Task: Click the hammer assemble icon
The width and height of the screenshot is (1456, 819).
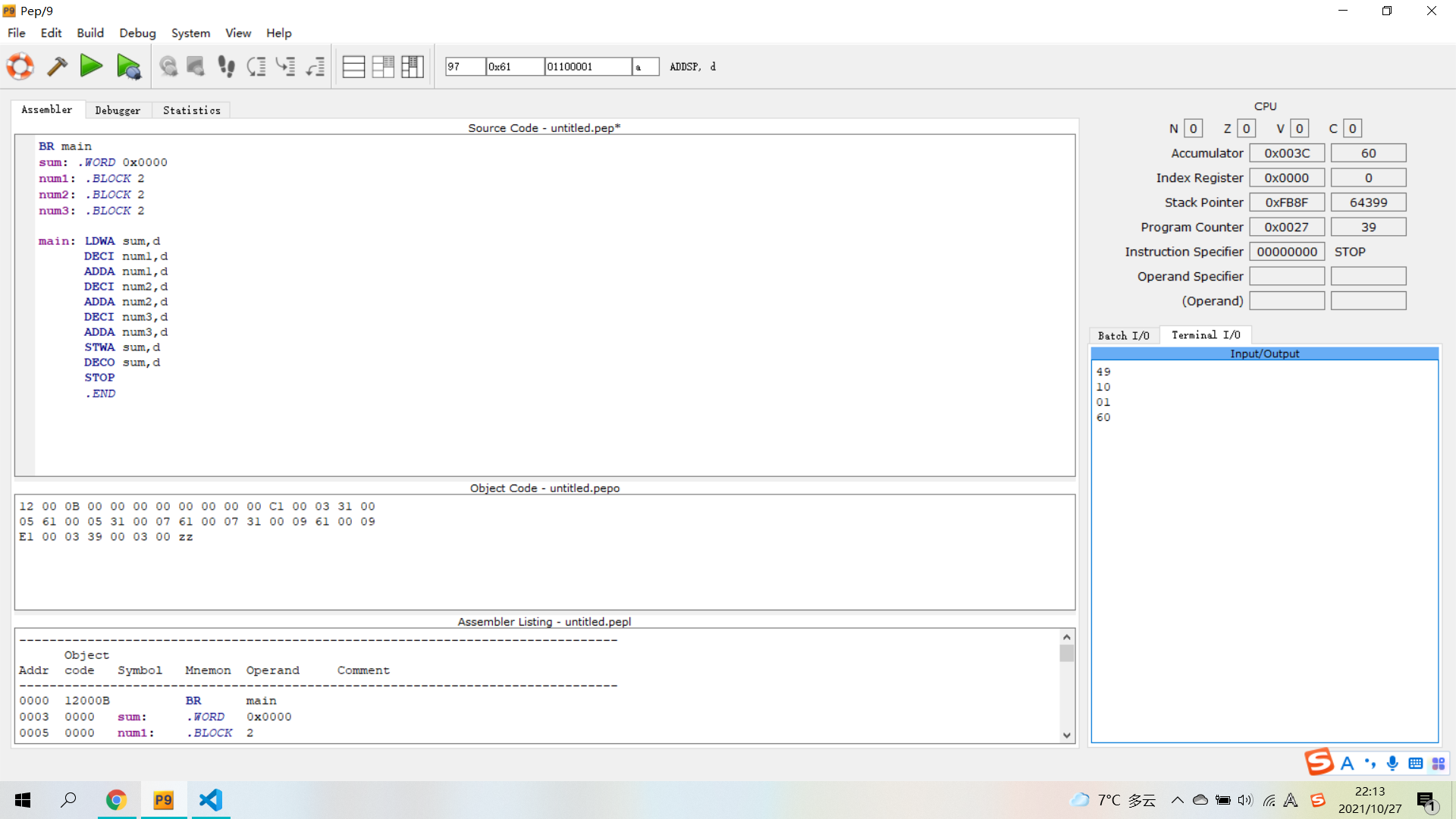Action: pyautogui.click(x=57, y=67)
